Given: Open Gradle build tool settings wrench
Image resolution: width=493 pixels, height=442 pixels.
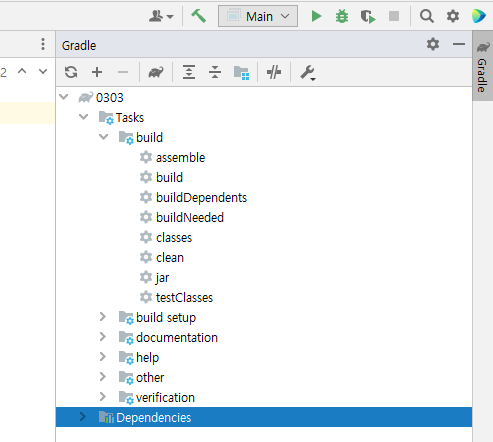Looking at the screenshot, I should point(308,73).
